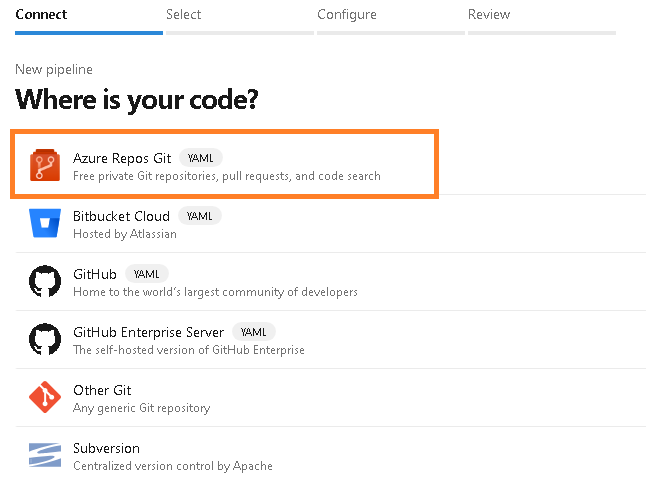Pick the GitHub title text
Viewport: 646px width, 483px height.
click(95, 274)
